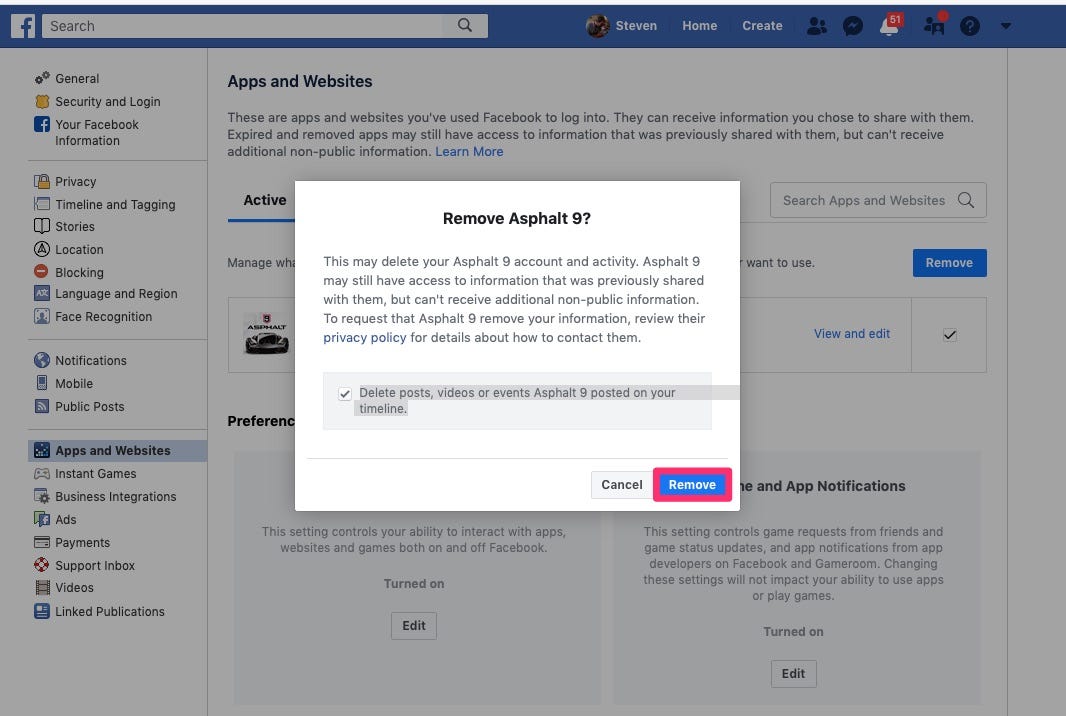Viewport: 1066px width, 716px height.
Task: Click the Videos film icon
Action: click(42, 587)
